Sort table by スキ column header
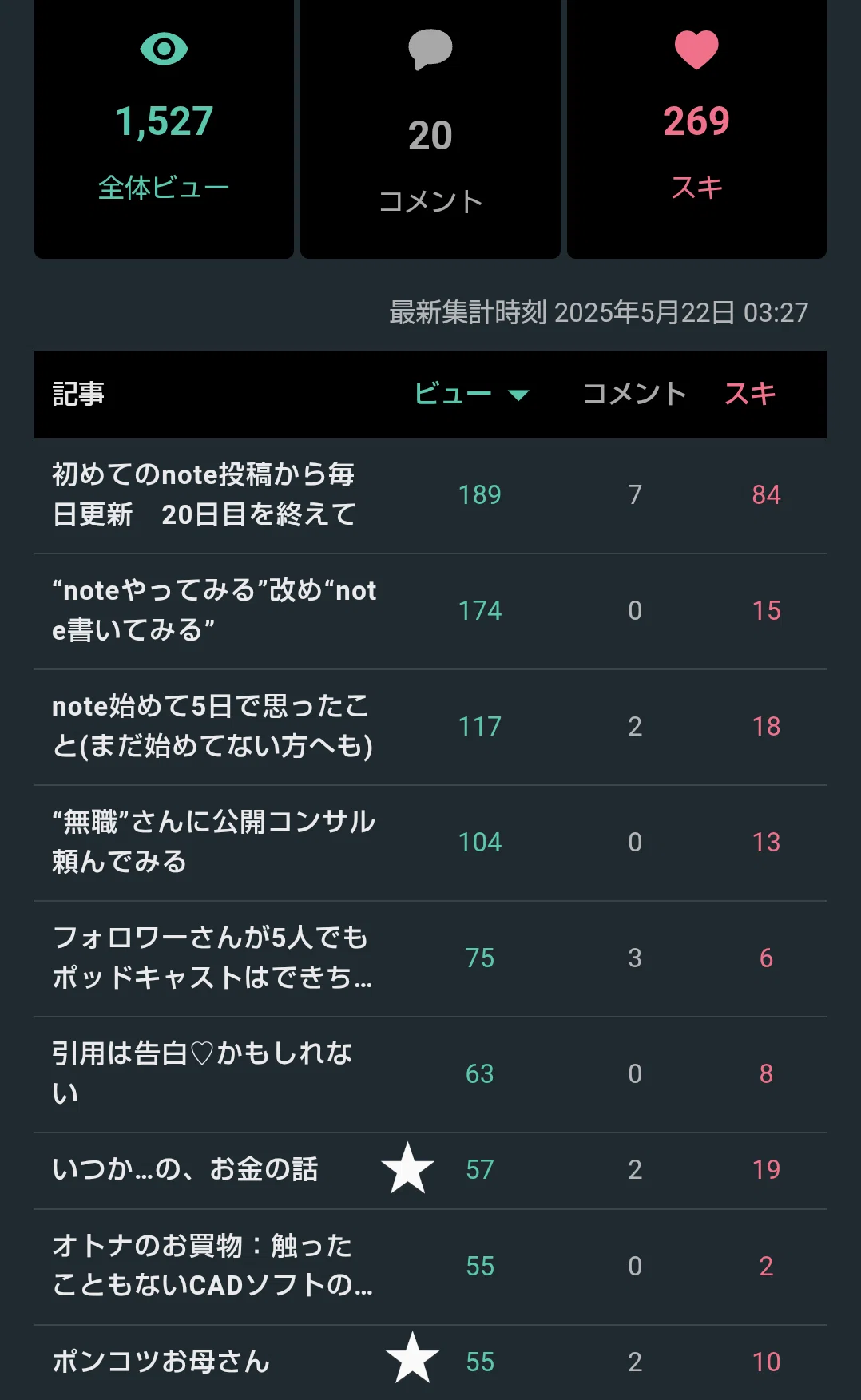The width and height of the screenshot is (861, 1400). tap(750, 394)
